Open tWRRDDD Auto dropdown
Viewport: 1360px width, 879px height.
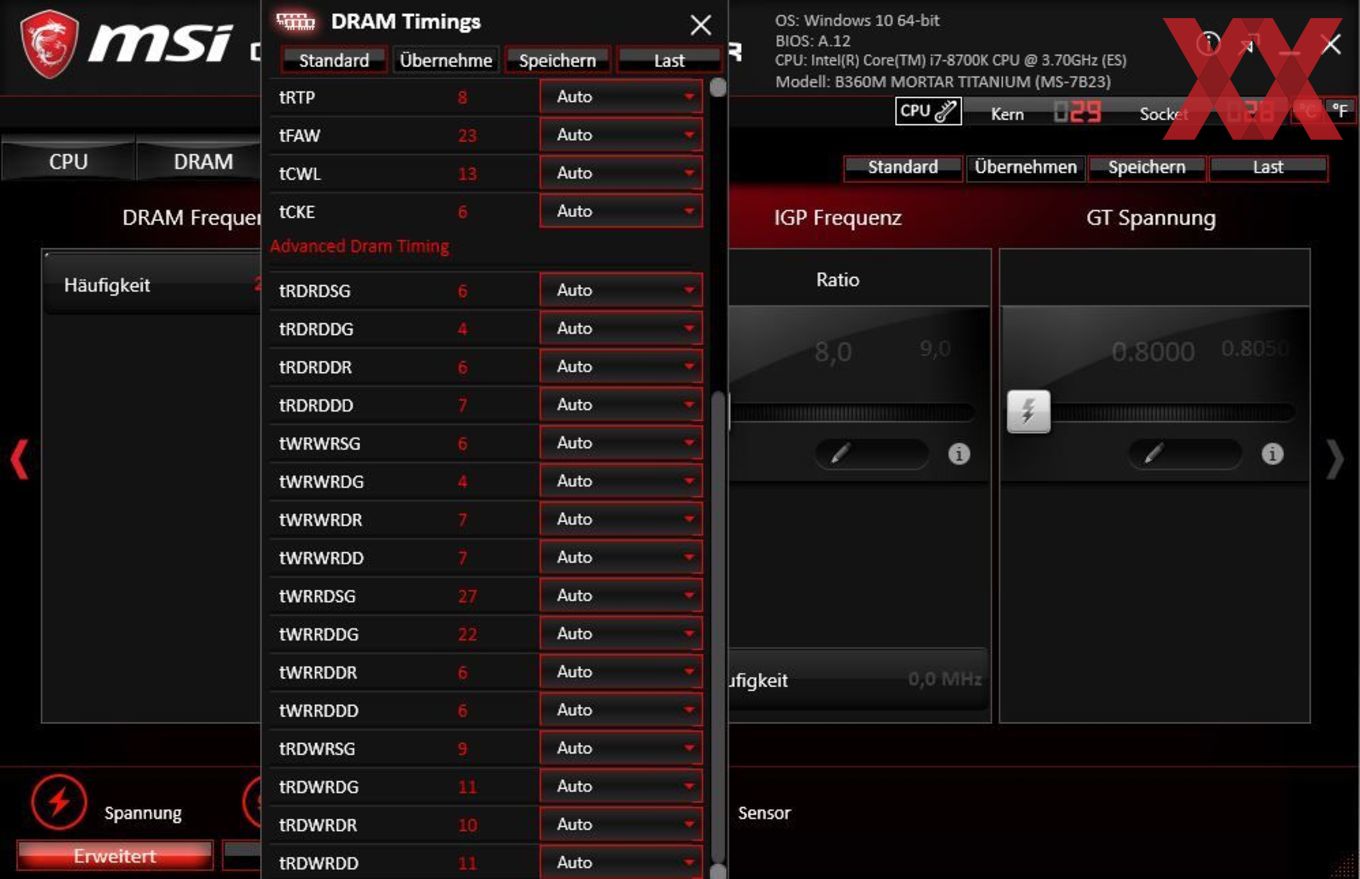[x=621, y=709]
